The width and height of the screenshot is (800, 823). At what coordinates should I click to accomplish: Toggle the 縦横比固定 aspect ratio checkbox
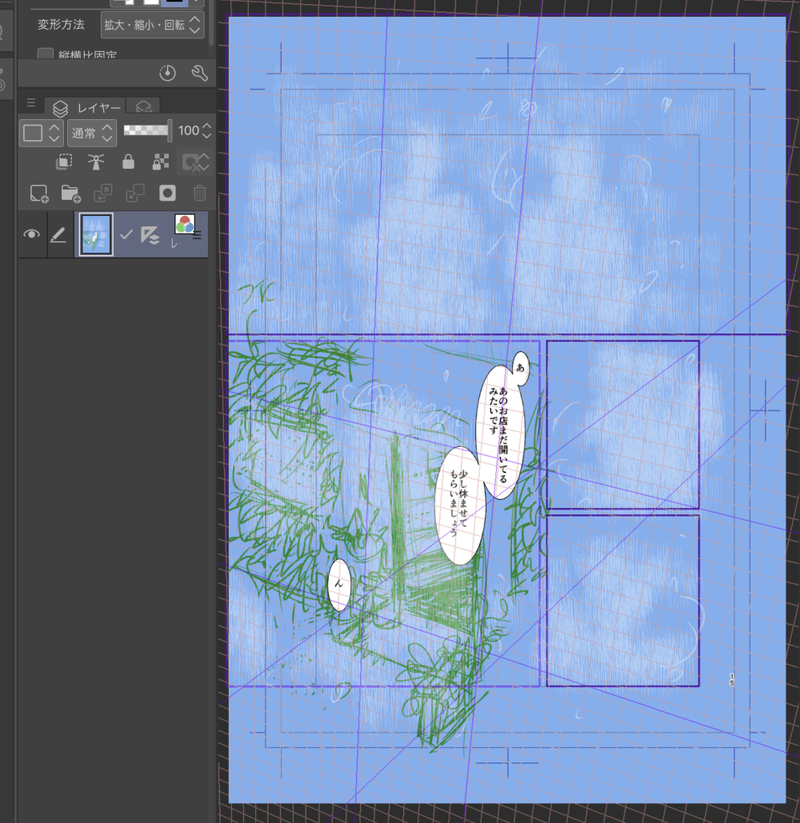(x=46, y=54)
